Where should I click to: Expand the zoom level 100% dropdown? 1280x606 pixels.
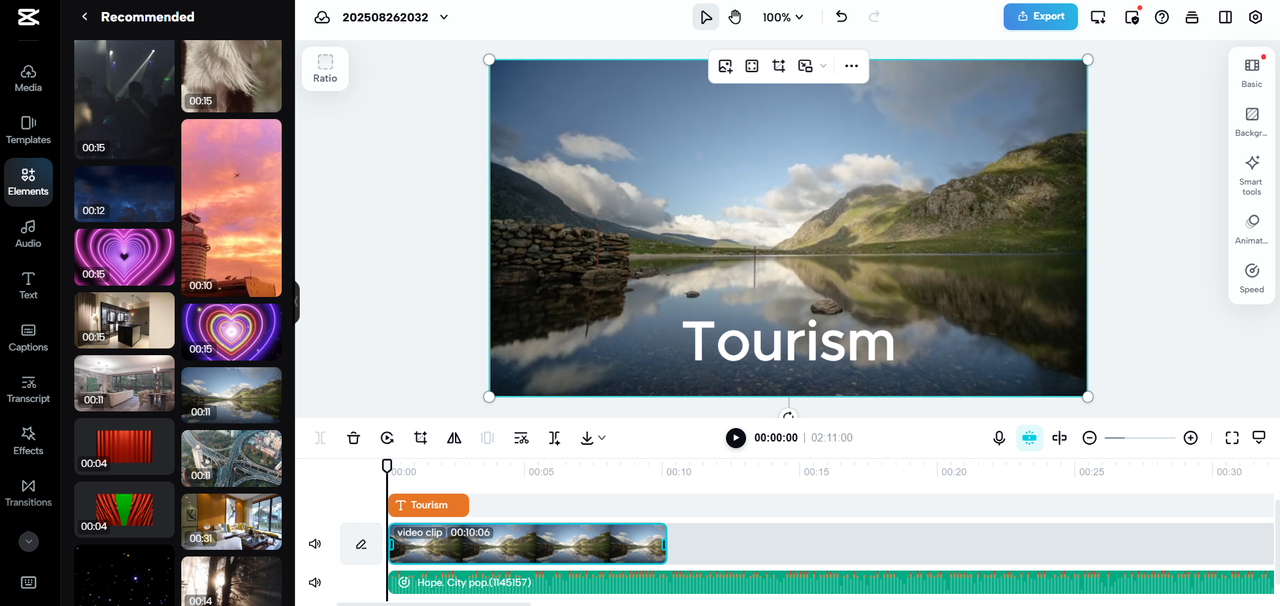[783, 16]
